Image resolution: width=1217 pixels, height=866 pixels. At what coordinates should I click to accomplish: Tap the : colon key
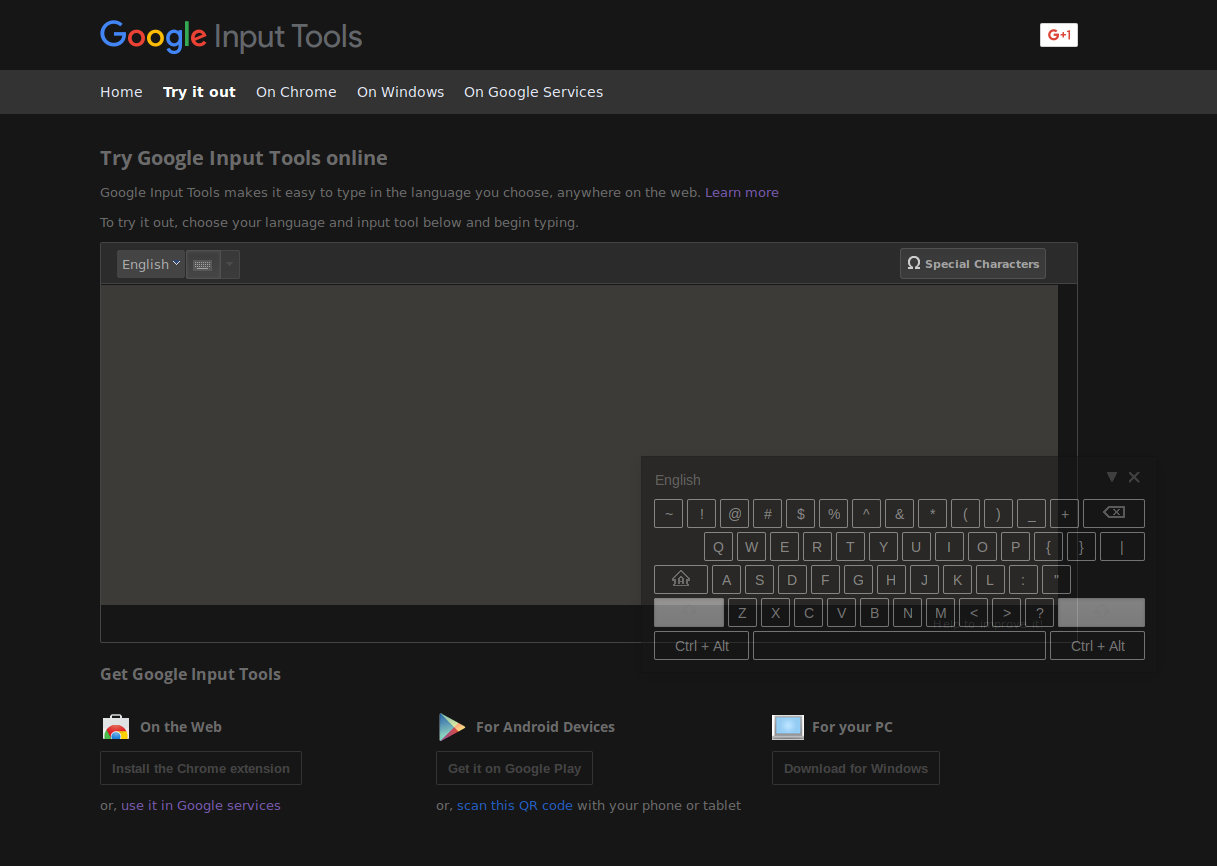coord(1023,579)
